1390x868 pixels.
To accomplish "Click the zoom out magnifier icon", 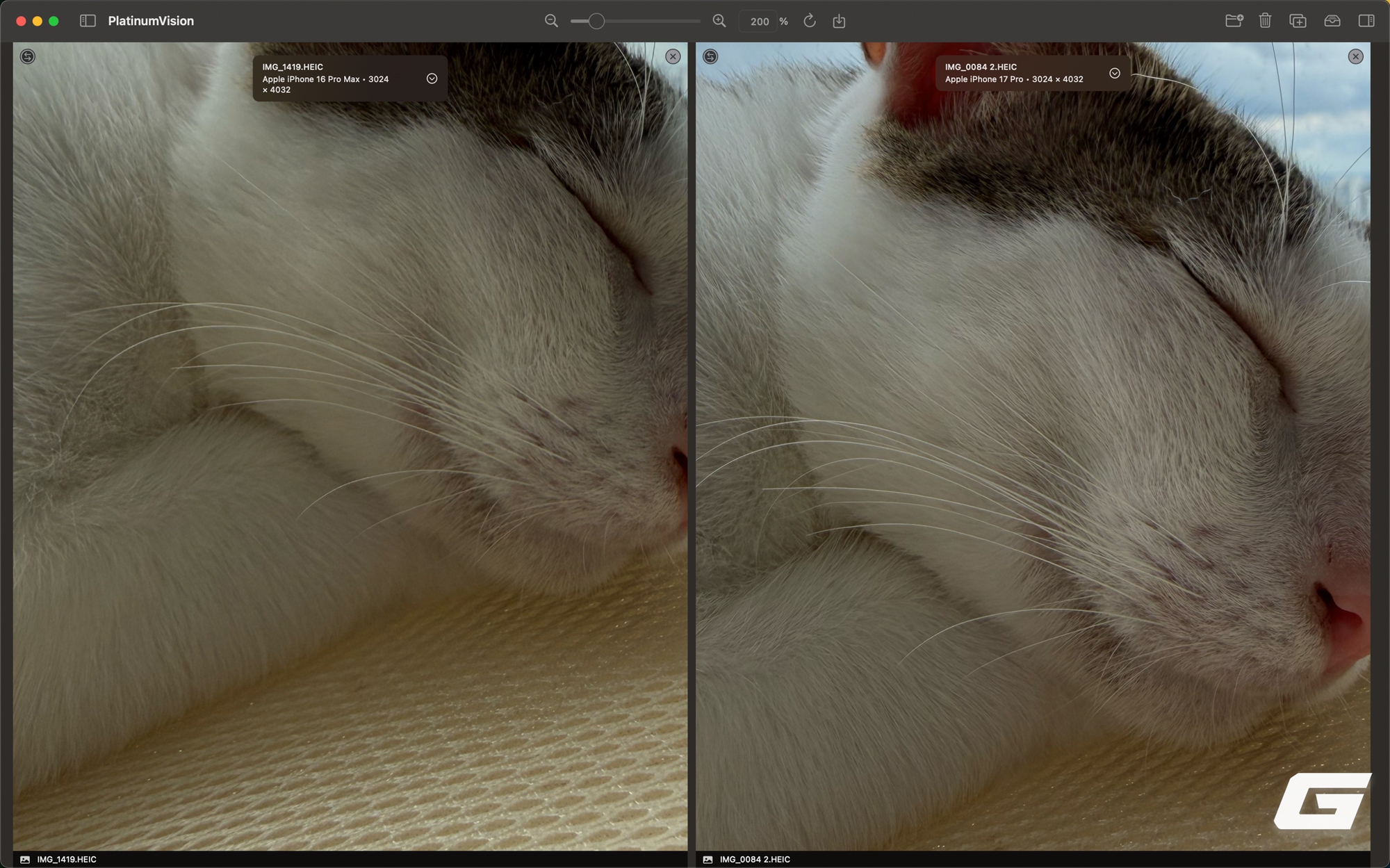I will point(551,21).
